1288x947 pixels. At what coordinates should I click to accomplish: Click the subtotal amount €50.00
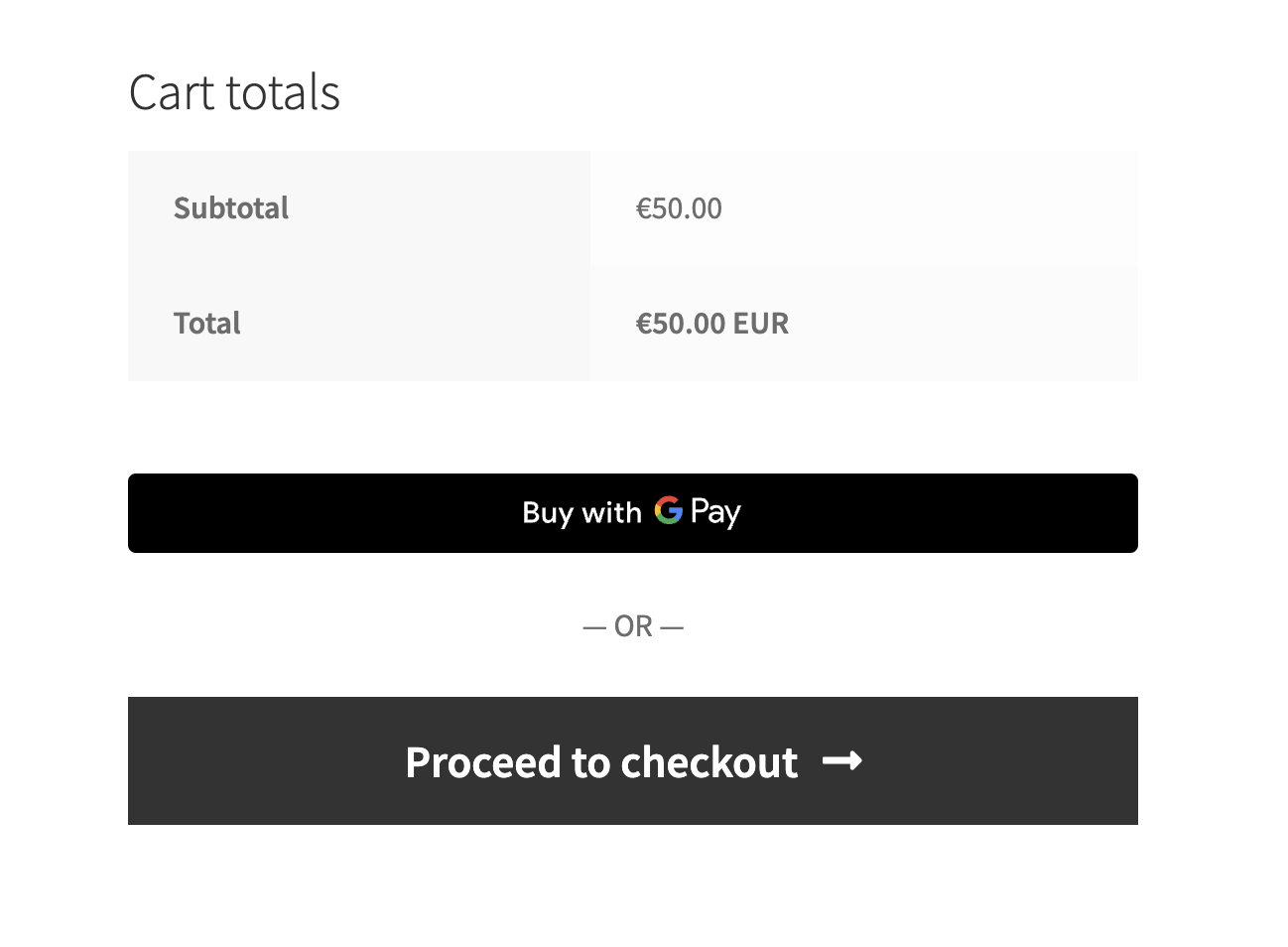(x=679, y=208)
